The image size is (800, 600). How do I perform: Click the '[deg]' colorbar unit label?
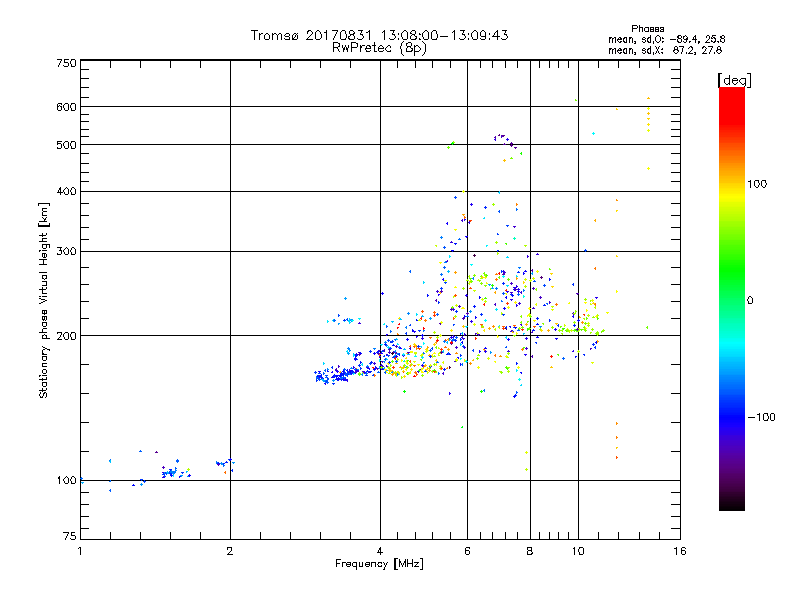[x=734, y=81]
